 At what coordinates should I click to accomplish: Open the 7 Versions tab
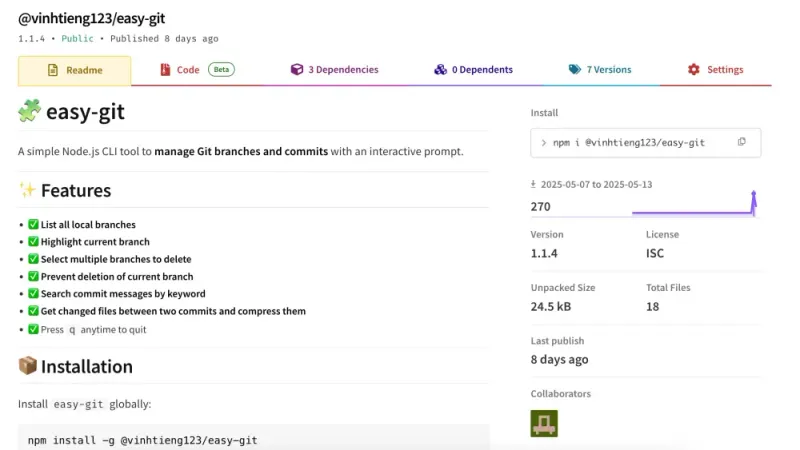pyautogui.click(x=601, y=70)
